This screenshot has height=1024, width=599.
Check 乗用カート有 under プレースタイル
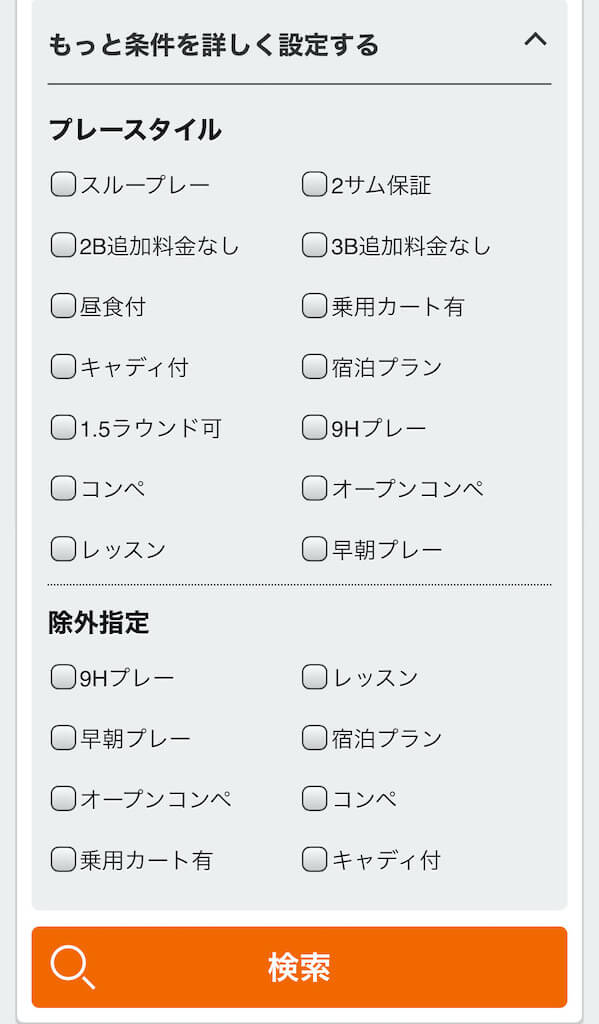314,306
